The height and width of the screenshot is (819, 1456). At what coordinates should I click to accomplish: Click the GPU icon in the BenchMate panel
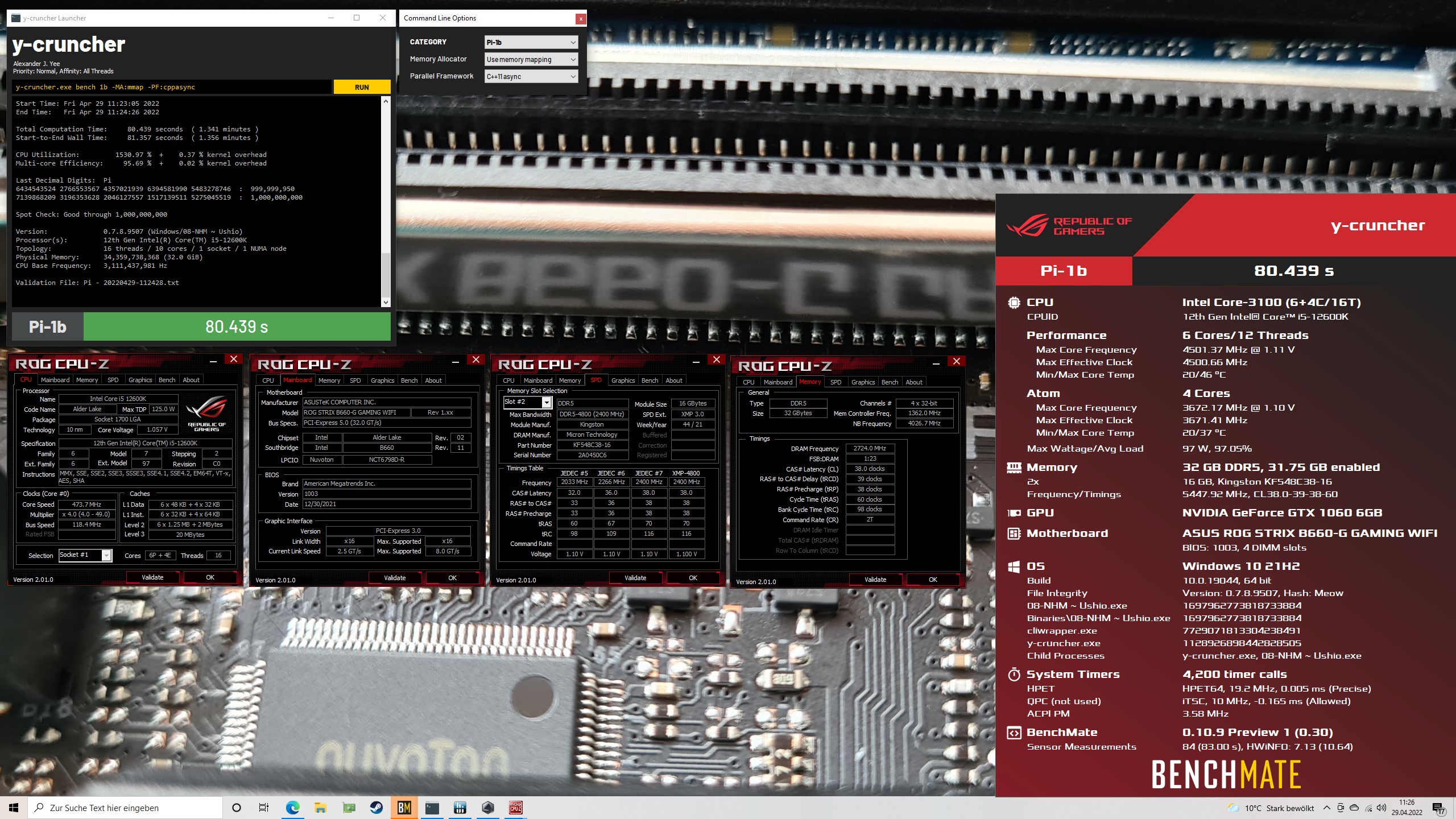[x=1014, y=513]
